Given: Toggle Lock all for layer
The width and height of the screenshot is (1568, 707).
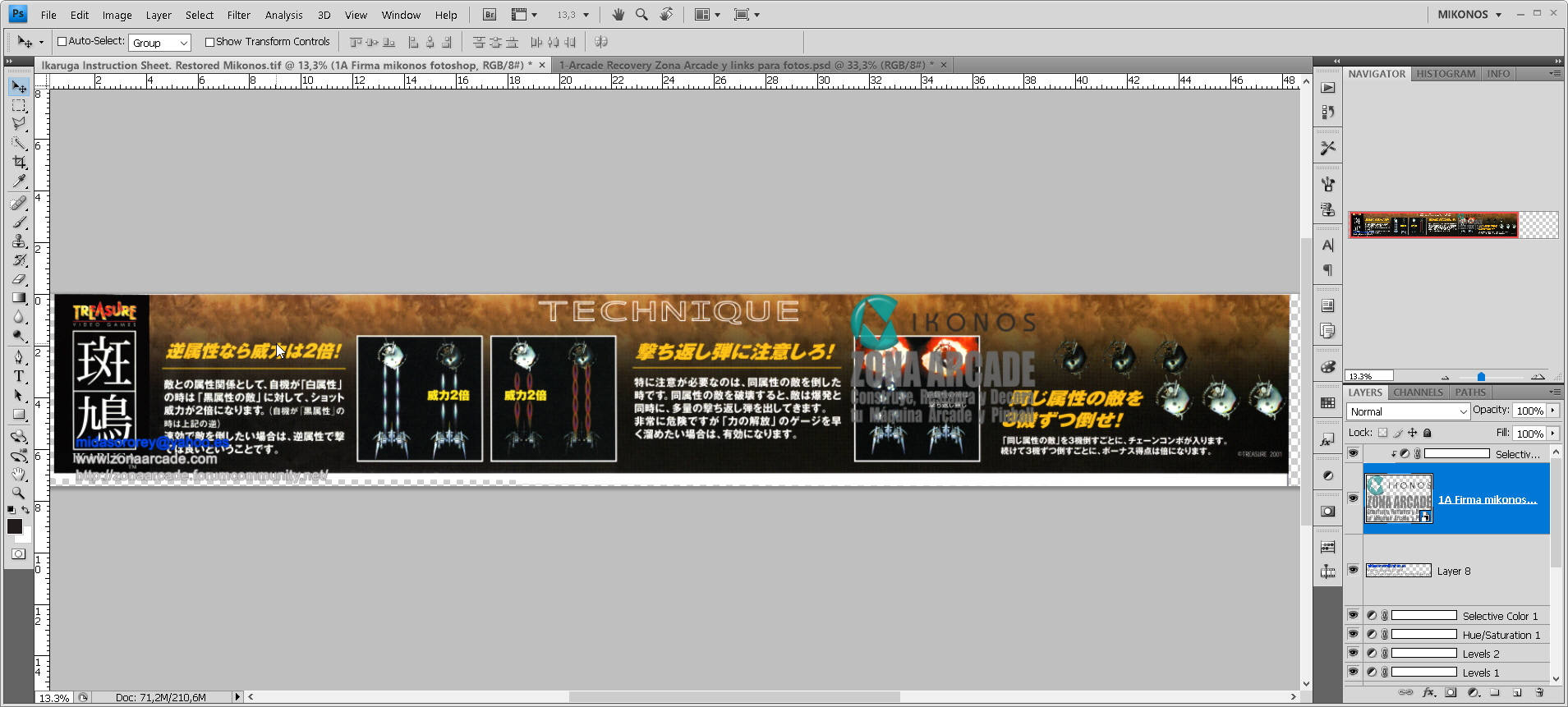Looking at the screenshot, I should click(1428, 433).
